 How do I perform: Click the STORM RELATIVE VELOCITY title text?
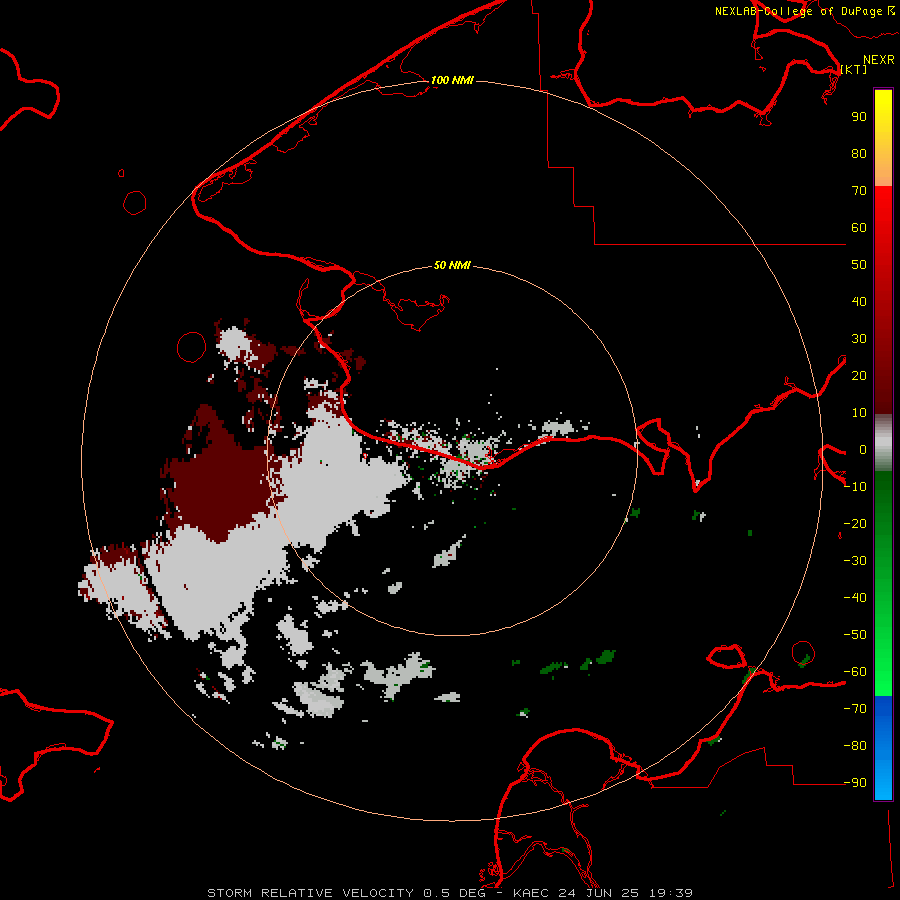pos(310,893)
